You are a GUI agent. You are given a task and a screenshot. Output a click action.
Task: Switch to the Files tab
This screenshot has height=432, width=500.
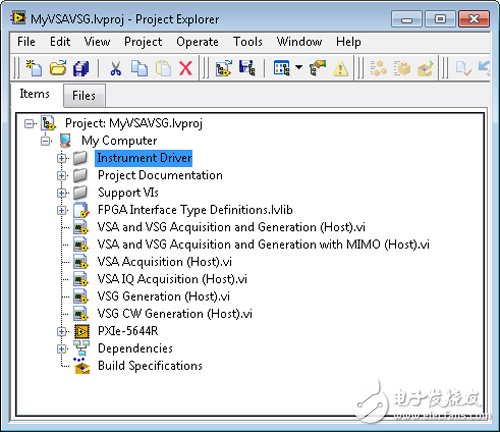tap(84, 96)
